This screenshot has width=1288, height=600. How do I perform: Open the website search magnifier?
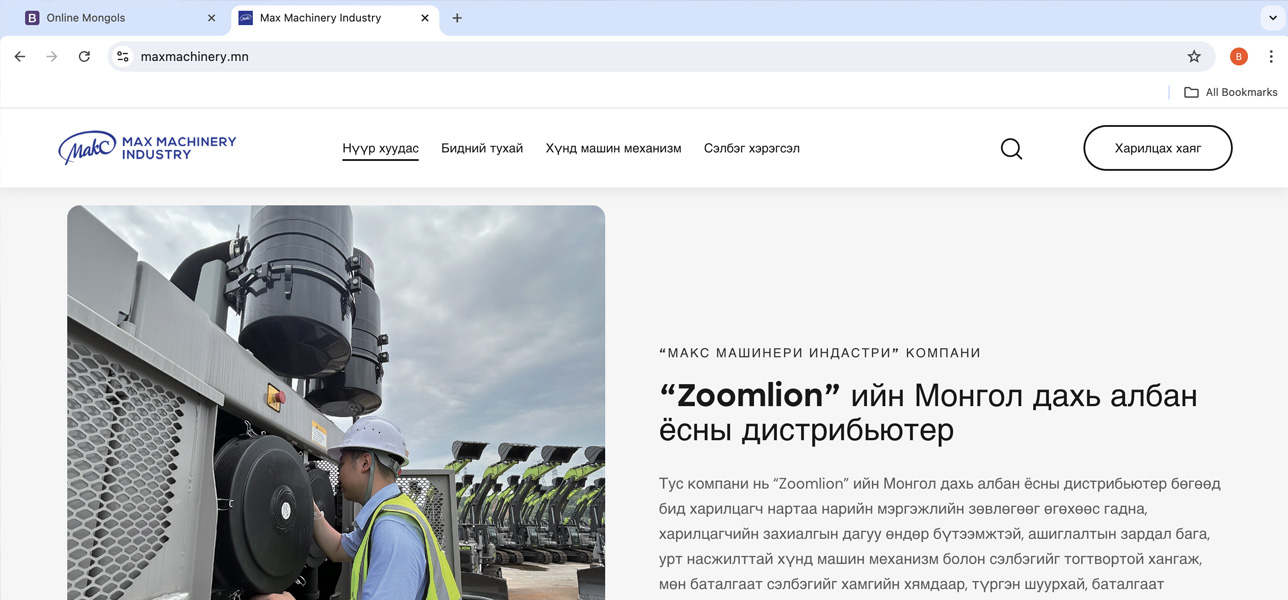(x=1011, y=149)
